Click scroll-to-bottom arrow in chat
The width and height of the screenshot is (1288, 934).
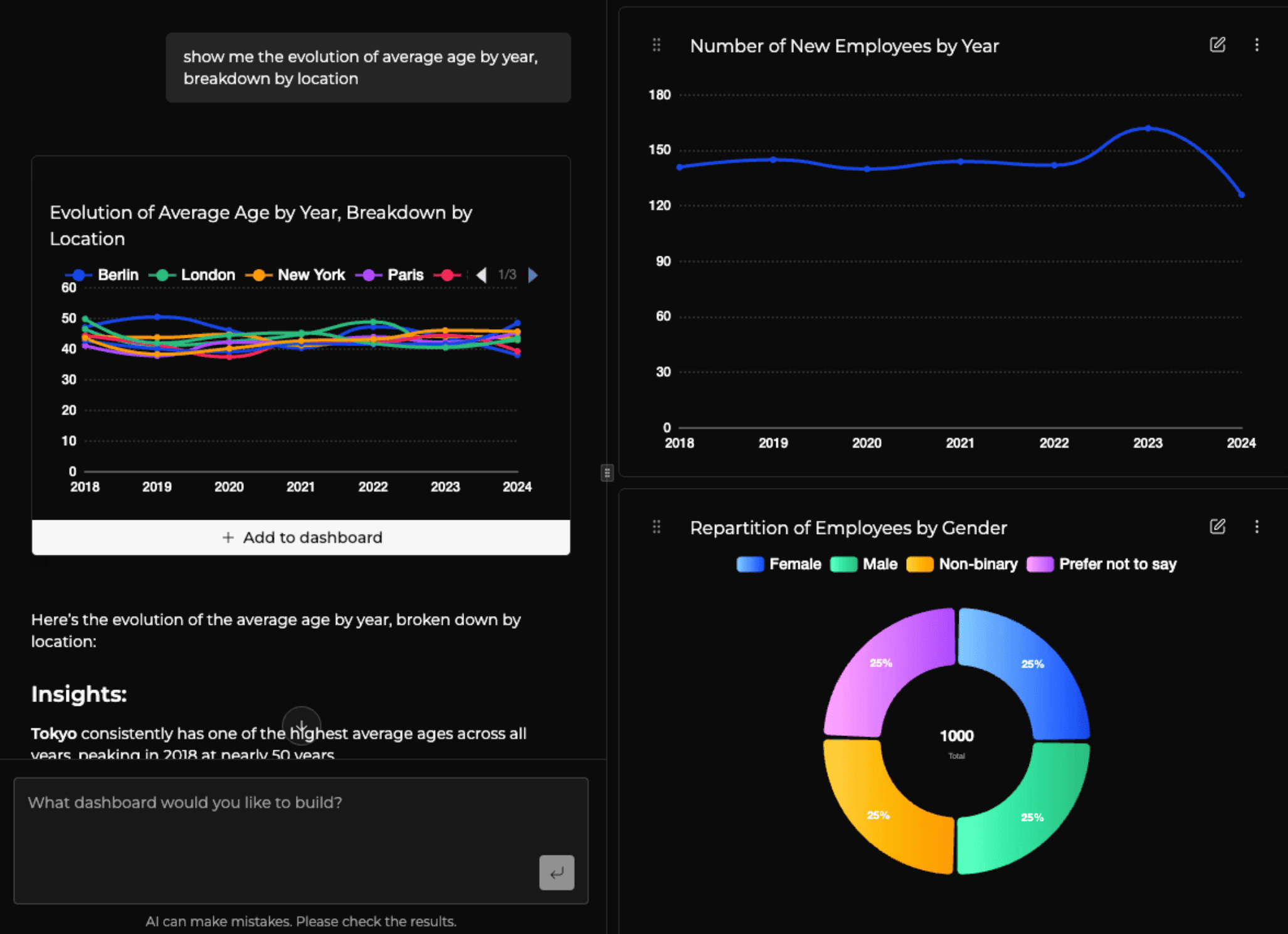pyautogui.click(x=302, y=725)
